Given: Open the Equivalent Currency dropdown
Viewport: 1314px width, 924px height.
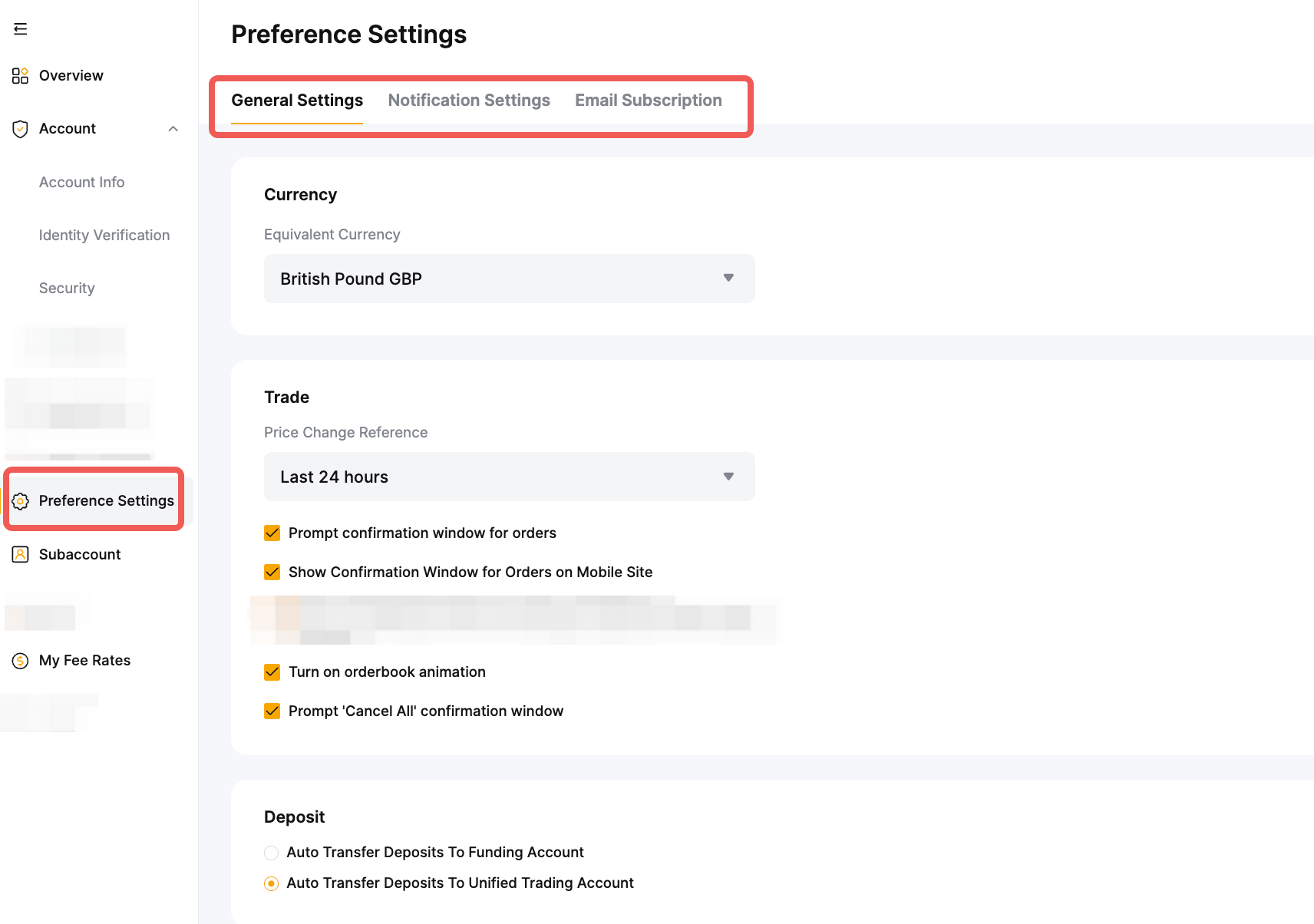Looking at the screenshot, I should click(x=509, y=279).
